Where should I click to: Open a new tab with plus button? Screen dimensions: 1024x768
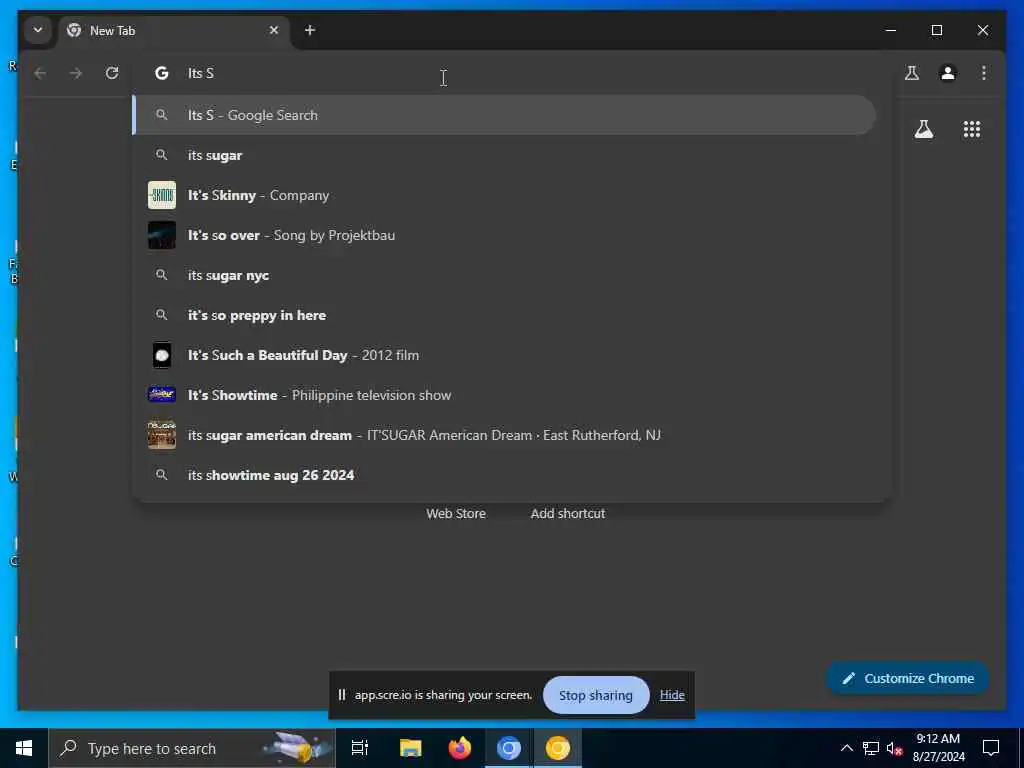coord(310,30)
